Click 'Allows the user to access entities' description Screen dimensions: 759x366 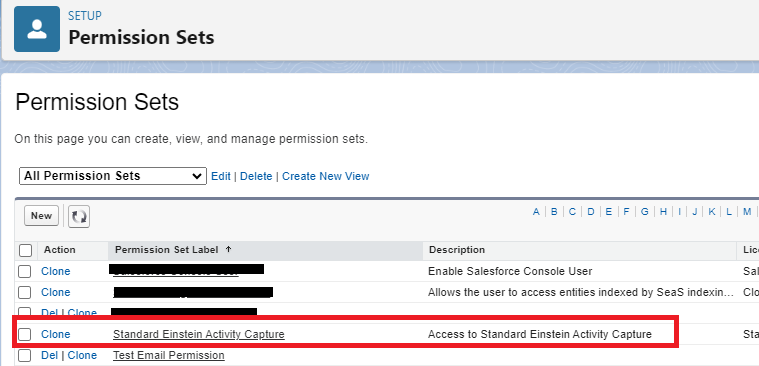581,292
